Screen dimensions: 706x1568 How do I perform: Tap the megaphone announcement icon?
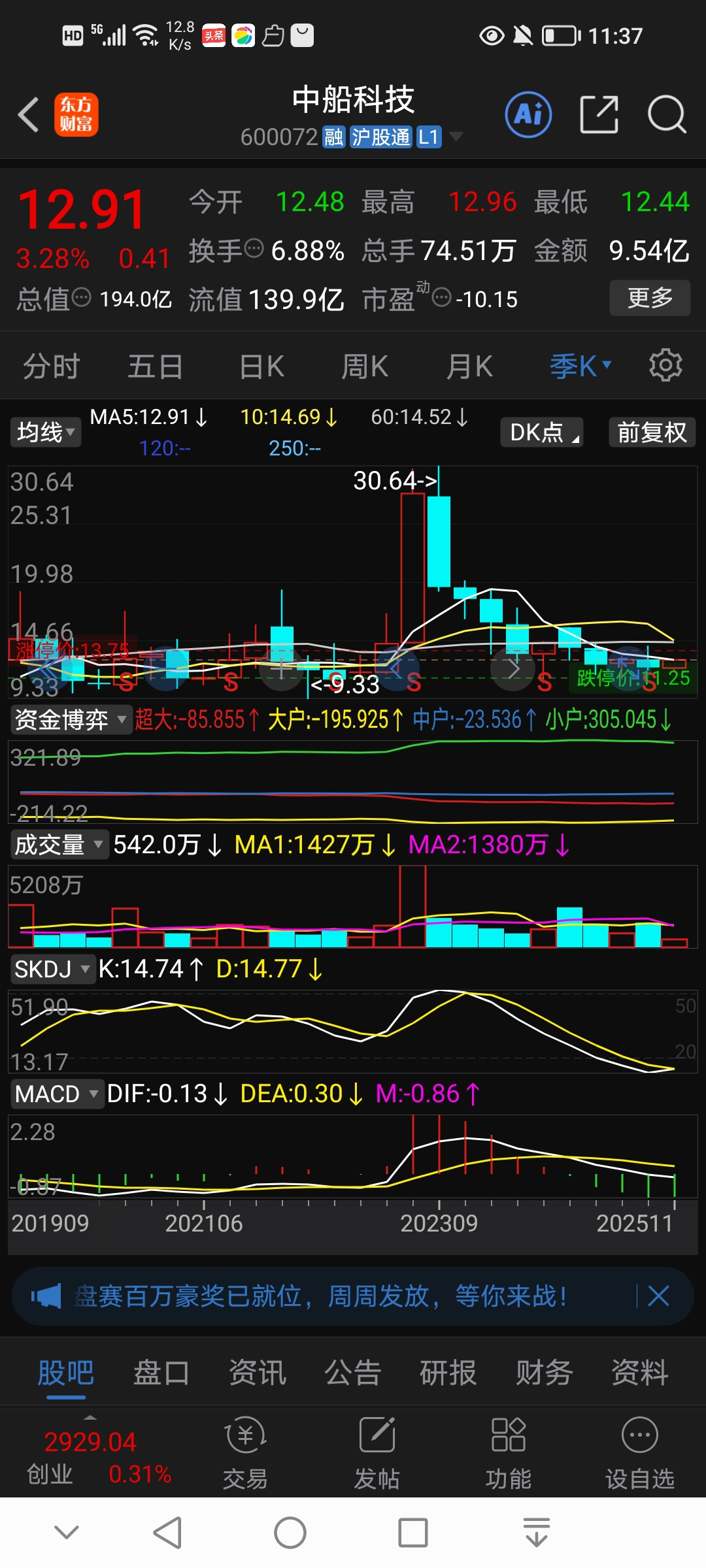pyautogui.click(x=46, y=1296)
